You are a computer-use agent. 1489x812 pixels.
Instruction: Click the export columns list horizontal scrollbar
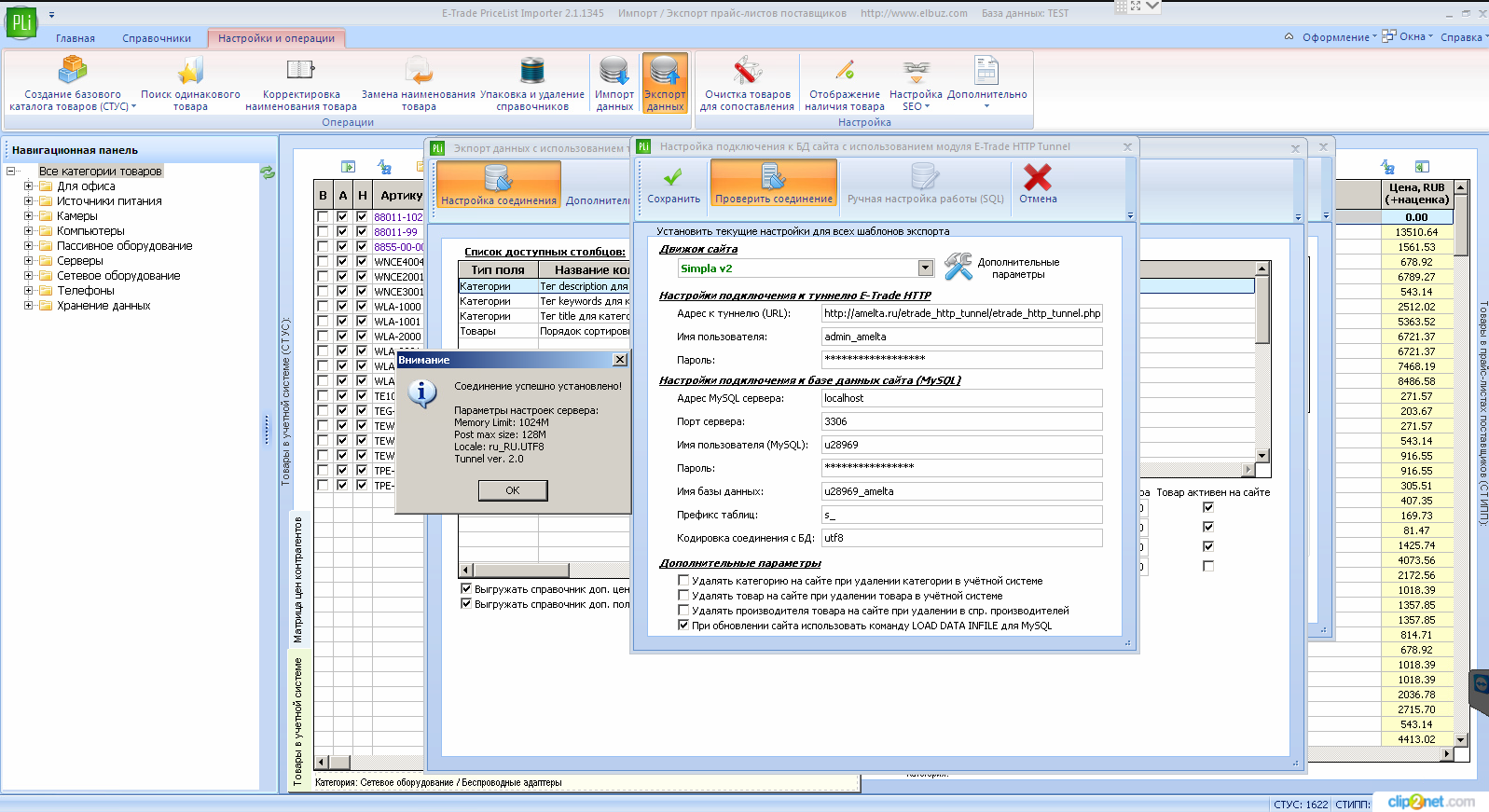pyautogui.click(x=521, y=570)
